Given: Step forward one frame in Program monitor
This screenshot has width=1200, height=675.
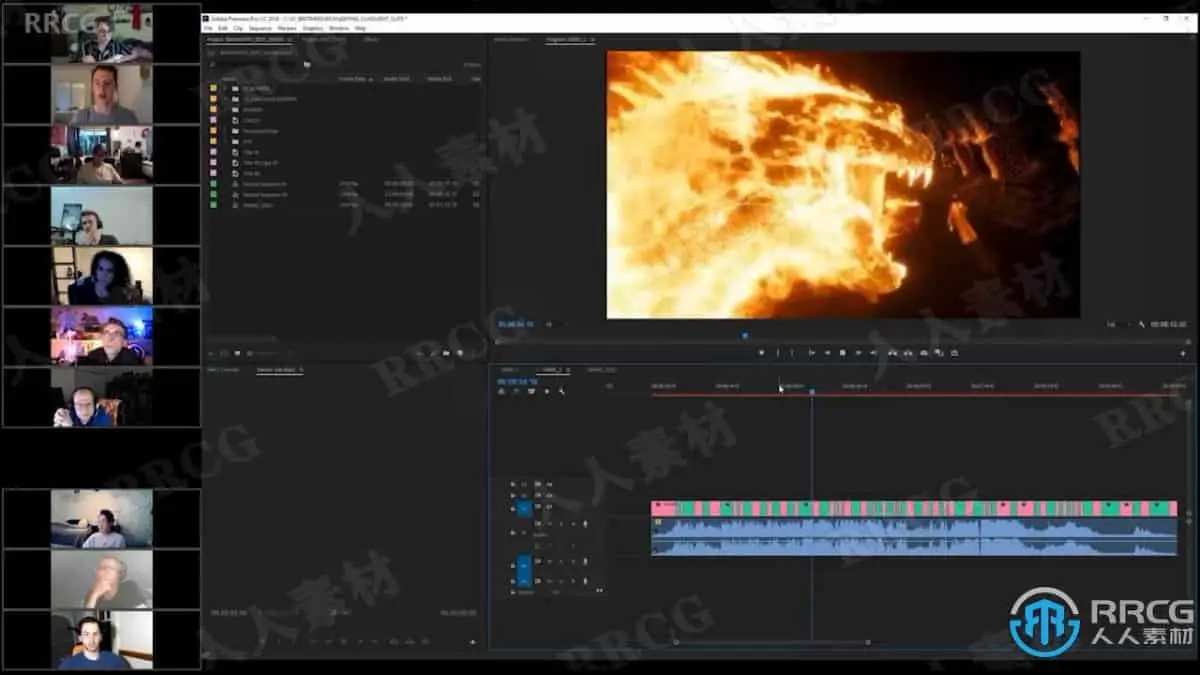Looking at the screenshot, I should tap(859, 352).
